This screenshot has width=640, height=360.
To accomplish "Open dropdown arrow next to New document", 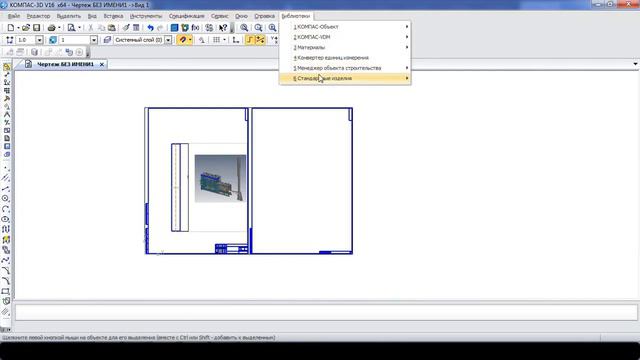I will pos(18,28).
